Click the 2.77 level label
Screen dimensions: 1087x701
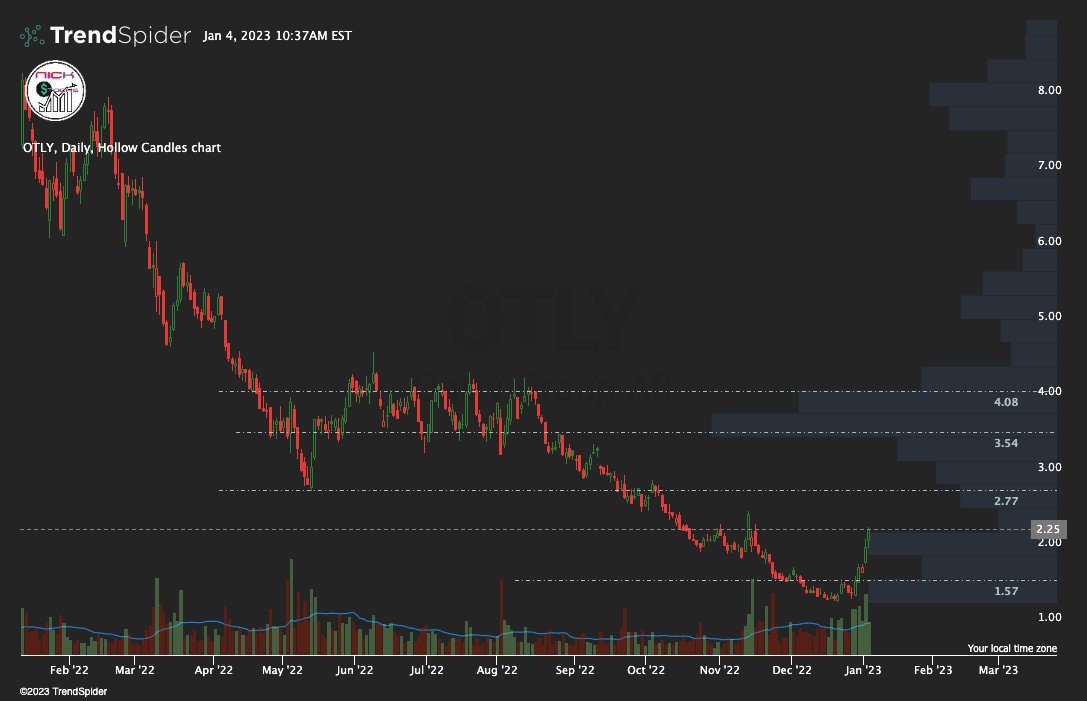coord(1006,501)
